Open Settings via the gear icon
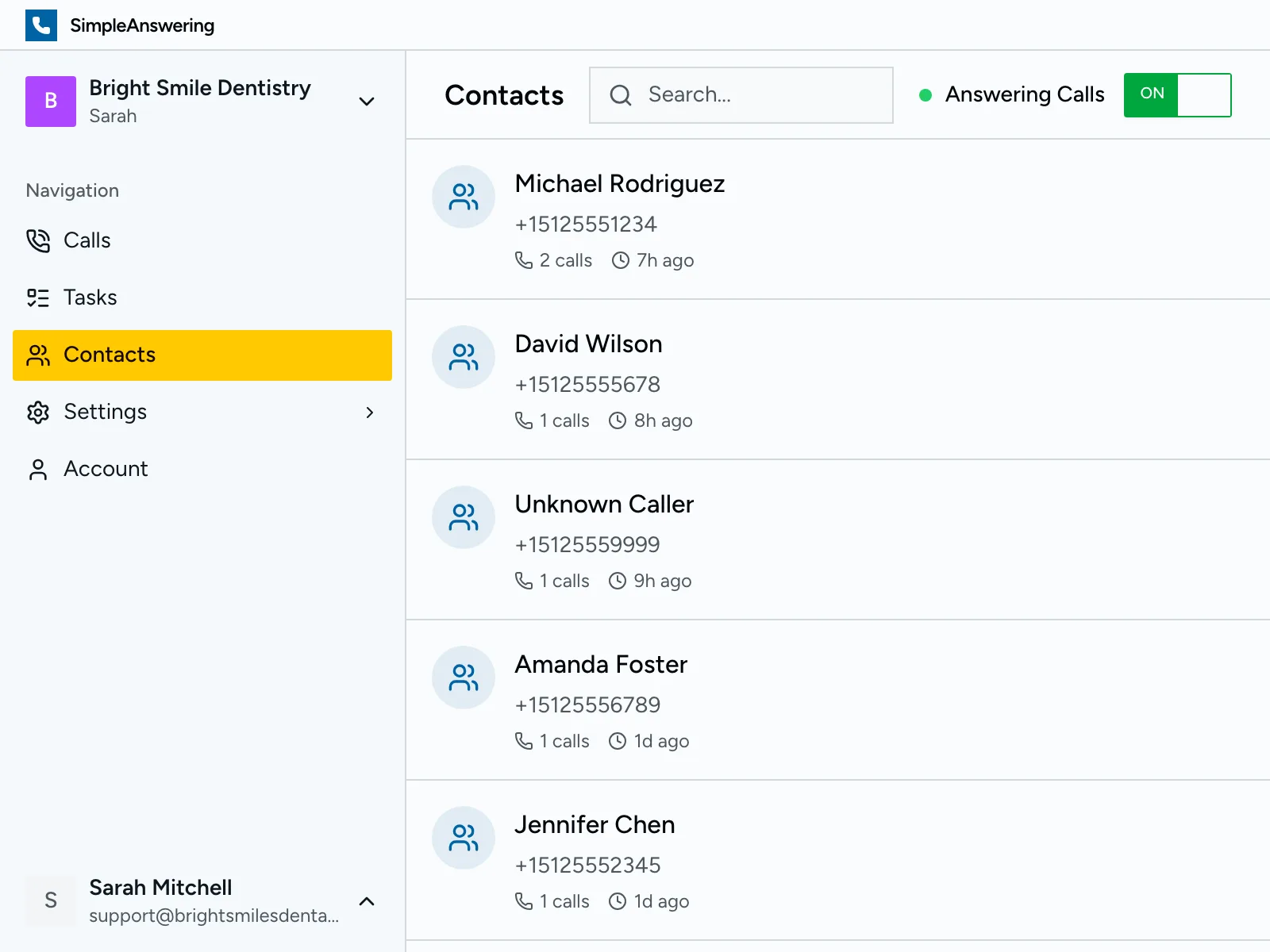The image size is (1270, 952). click(37, 412)
